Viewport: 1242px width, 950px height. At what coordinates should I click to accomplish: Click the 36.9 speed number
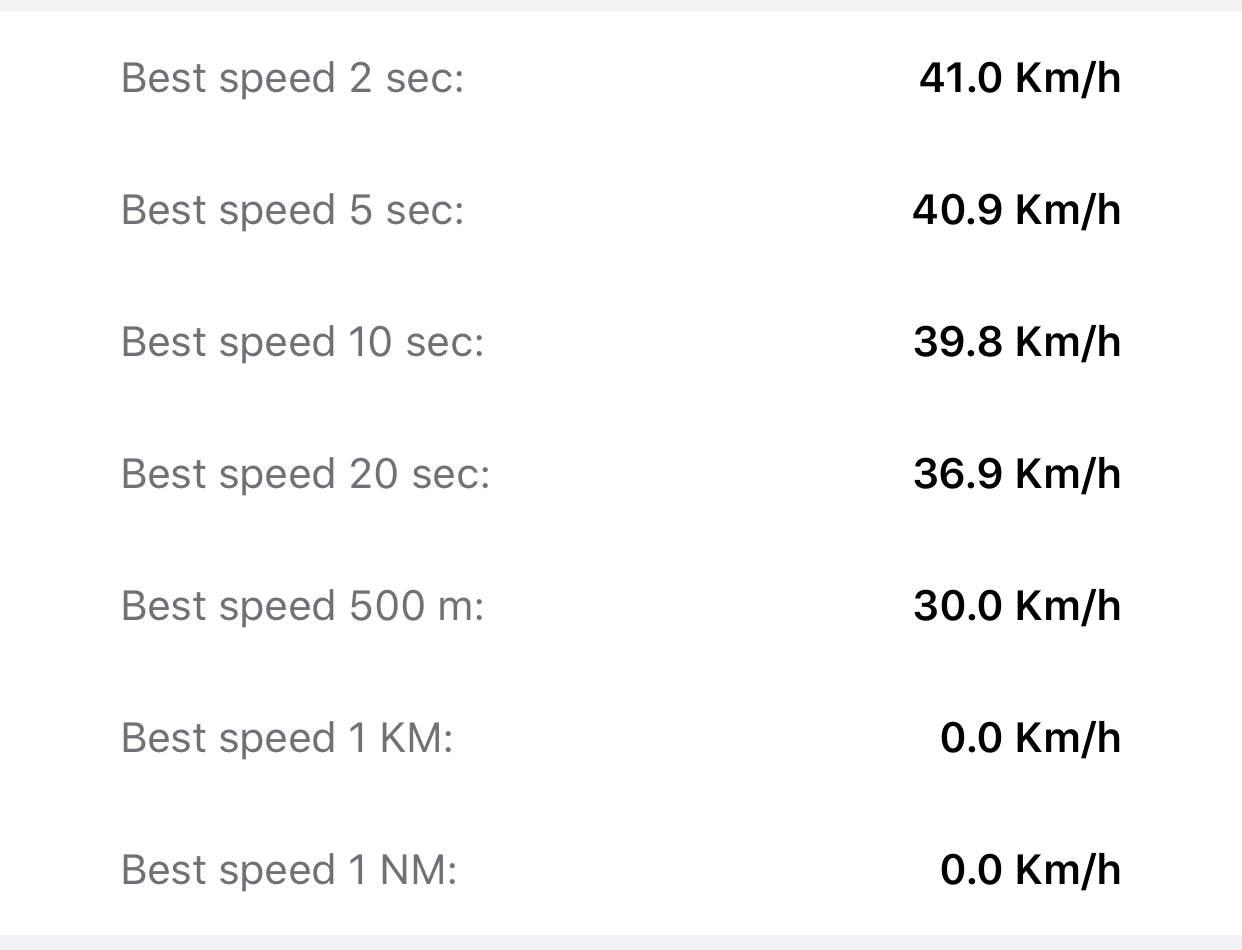click(957, 474)
